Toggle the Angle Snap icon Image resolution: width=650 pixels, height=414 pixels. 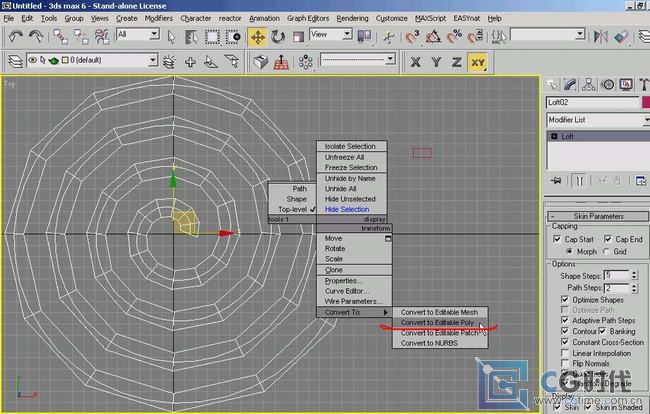433,37
